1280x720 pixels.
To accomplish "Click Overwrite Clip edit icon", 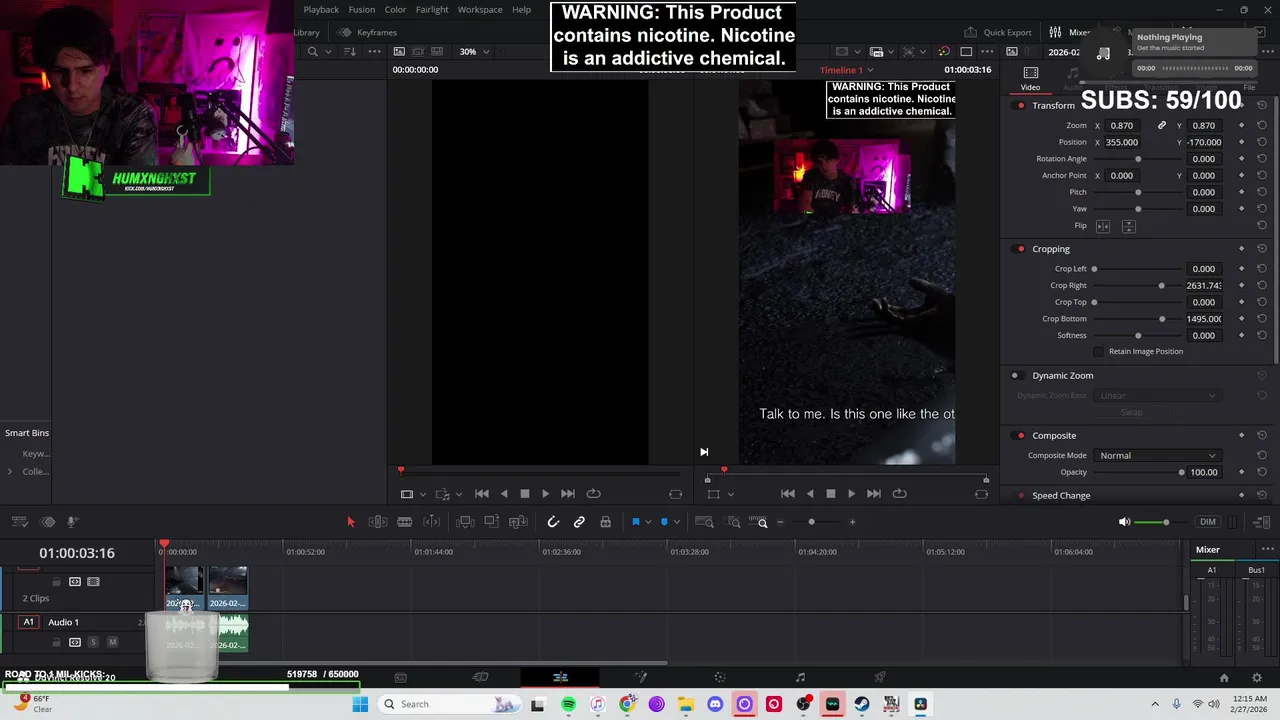I will 491,522.
